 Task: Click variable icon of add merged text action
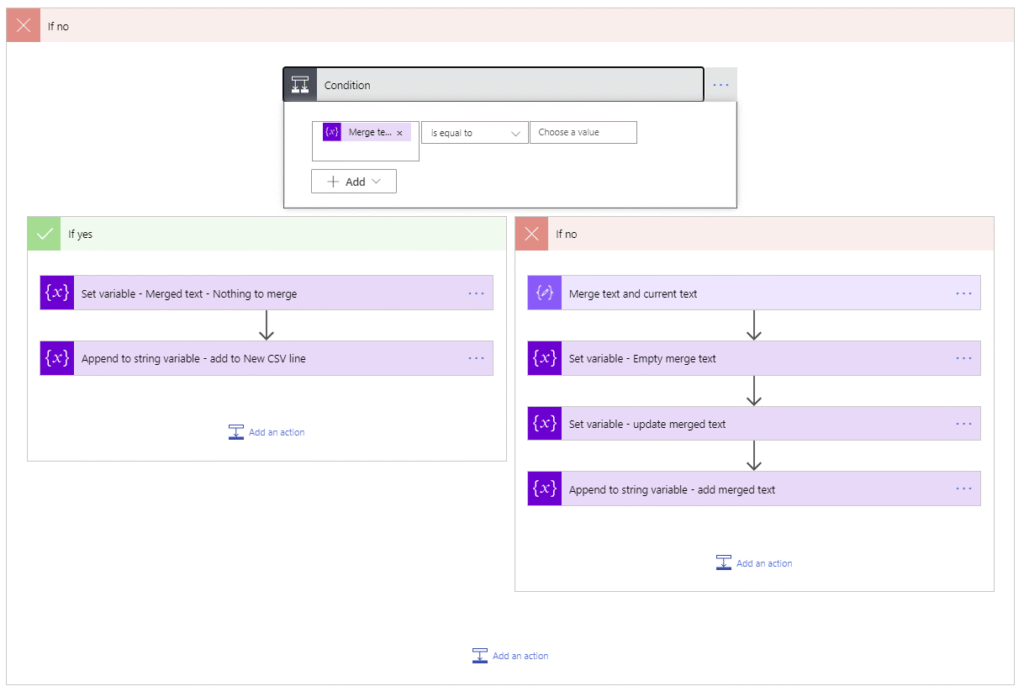[545, 489]
